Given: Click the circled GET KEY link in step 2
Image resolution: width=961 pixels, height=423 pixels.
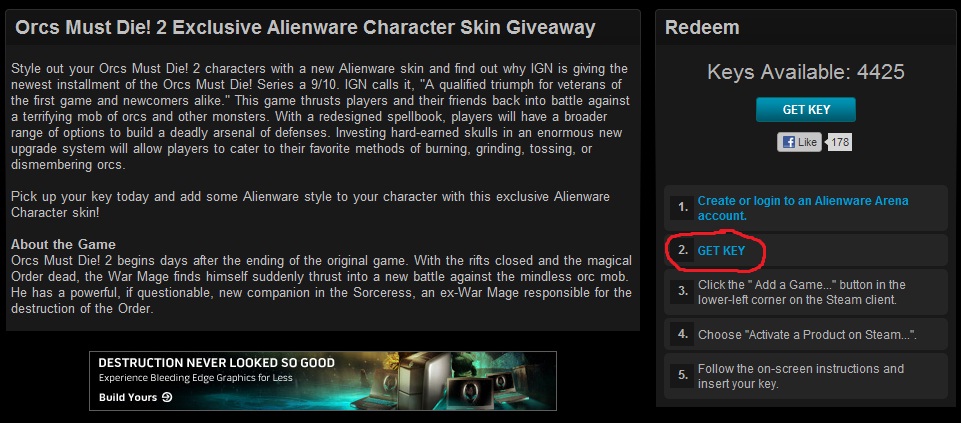Looking at the screenshot, I should click(721, 251).
